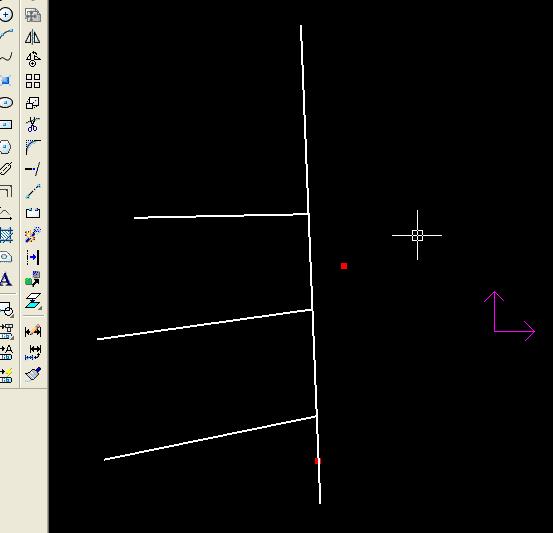
Task: Select the Copy objects tool
Action: [33, 15]
